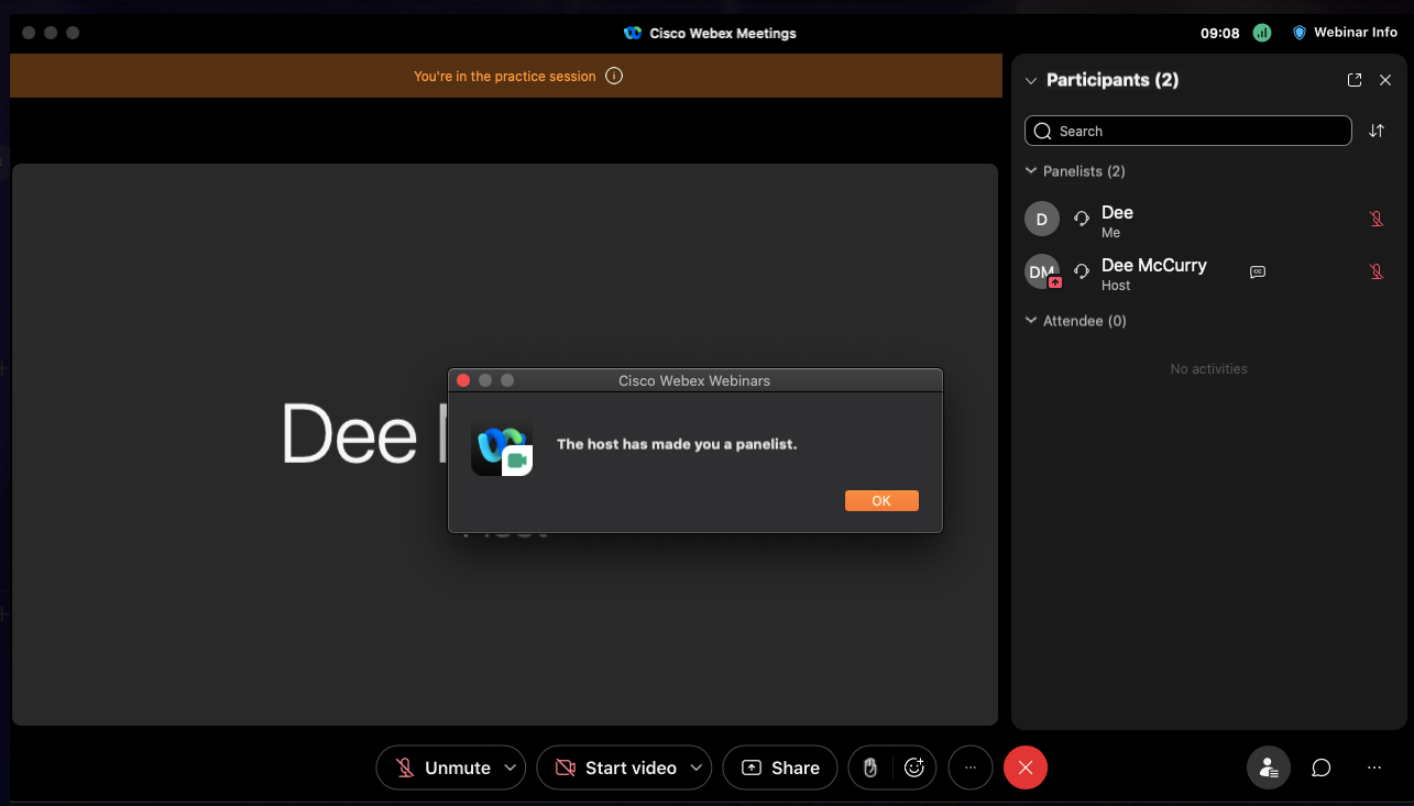Click the caption icon in Dee McCurry's row
The height and width of the screenshot is (806, 1414).
click(1258, 271)
